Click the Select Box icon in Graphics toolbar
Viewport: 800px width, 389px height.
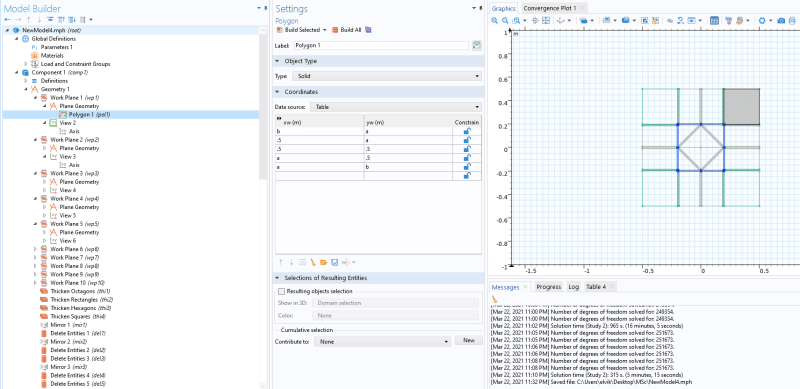pyautogui.click(x=644, y=20)
